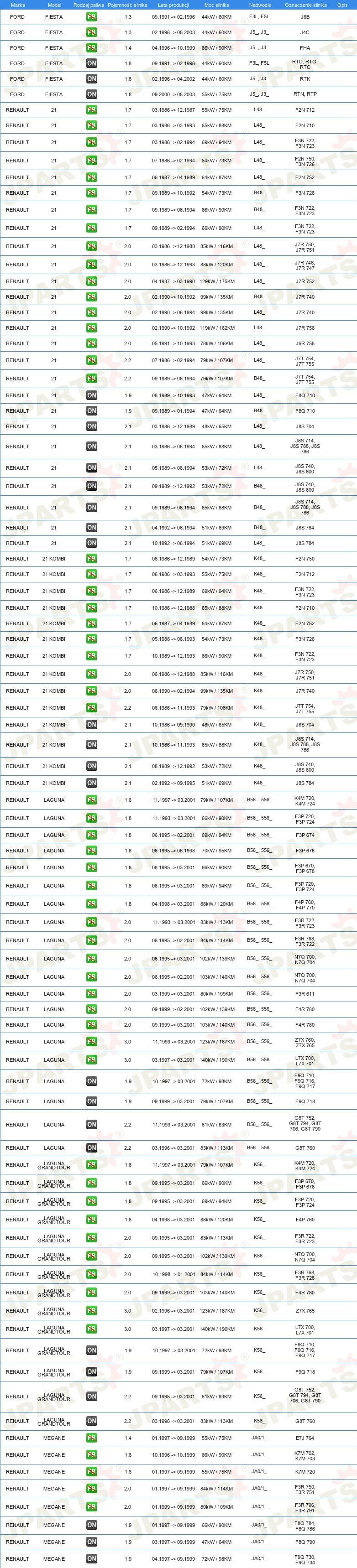Select the power cell 119kW / 162KM
Screen dimensions: 357x1568
tap(217, 328)
